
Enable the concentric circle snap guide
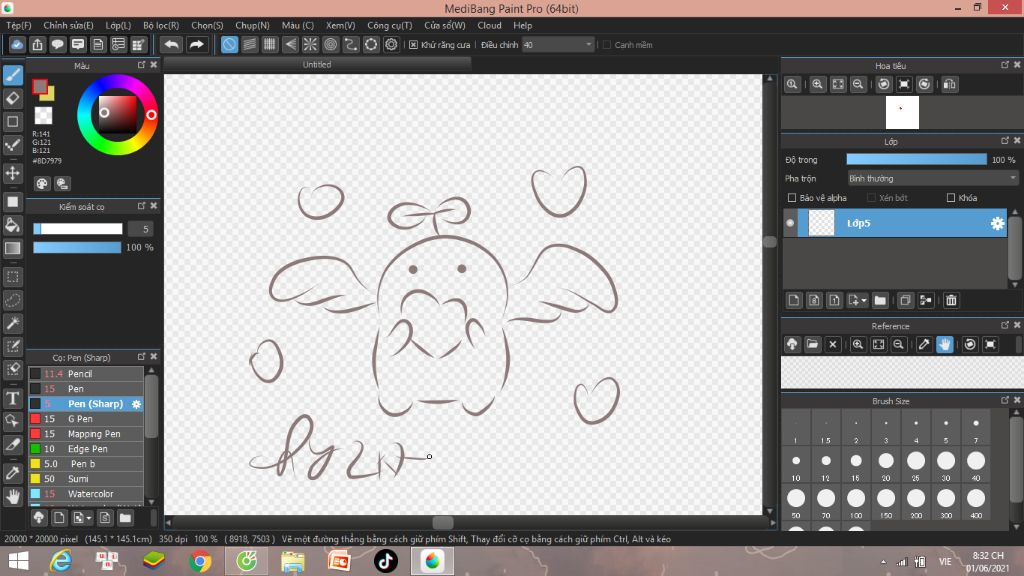coord(330,44)
